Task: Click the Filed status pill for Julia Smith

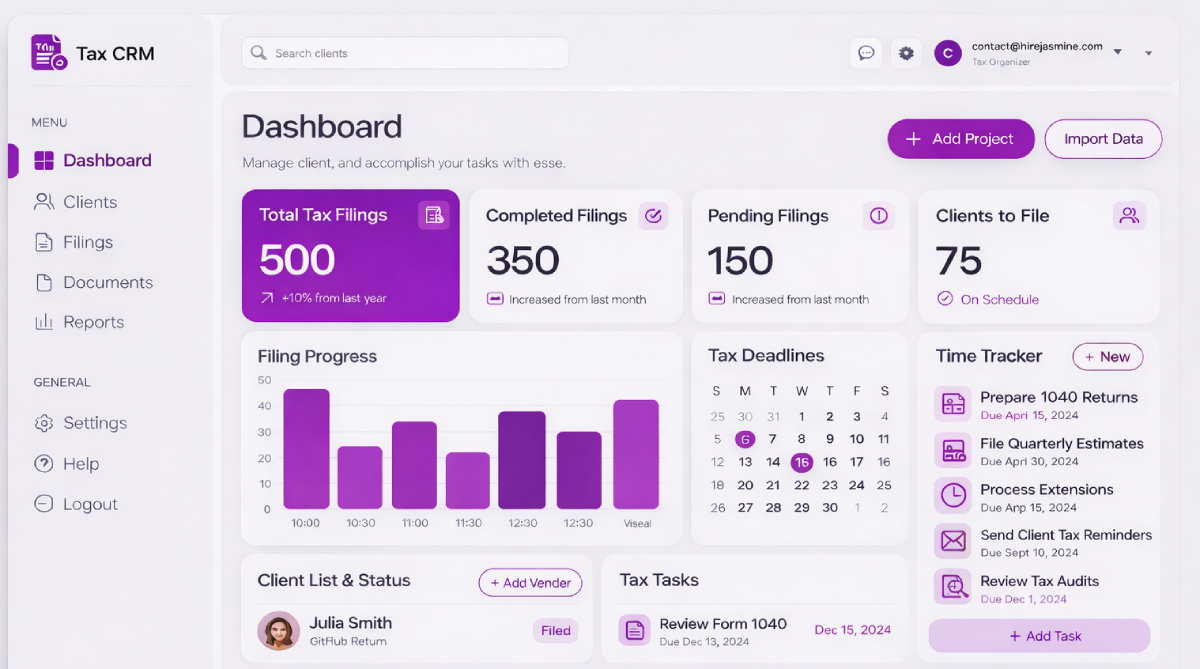Action: click(554, 631)
